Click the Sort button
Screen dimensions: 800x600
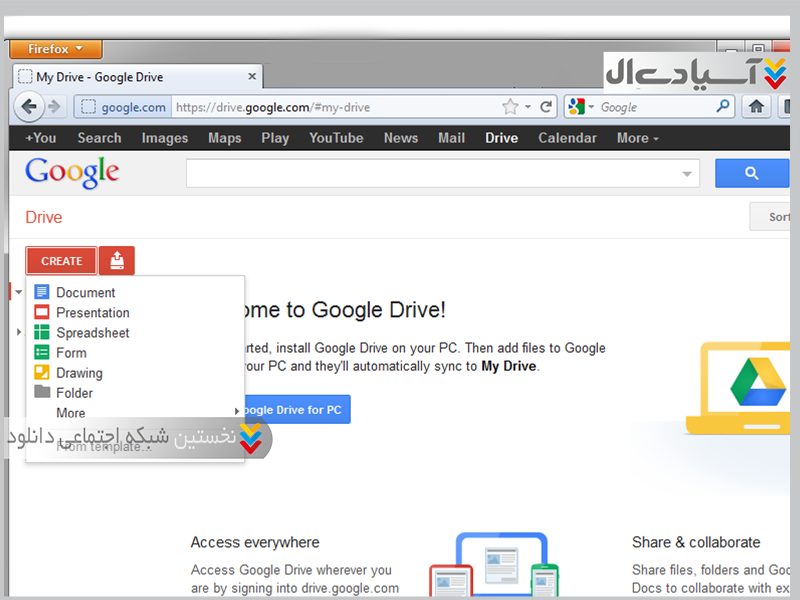pos(775,217)
